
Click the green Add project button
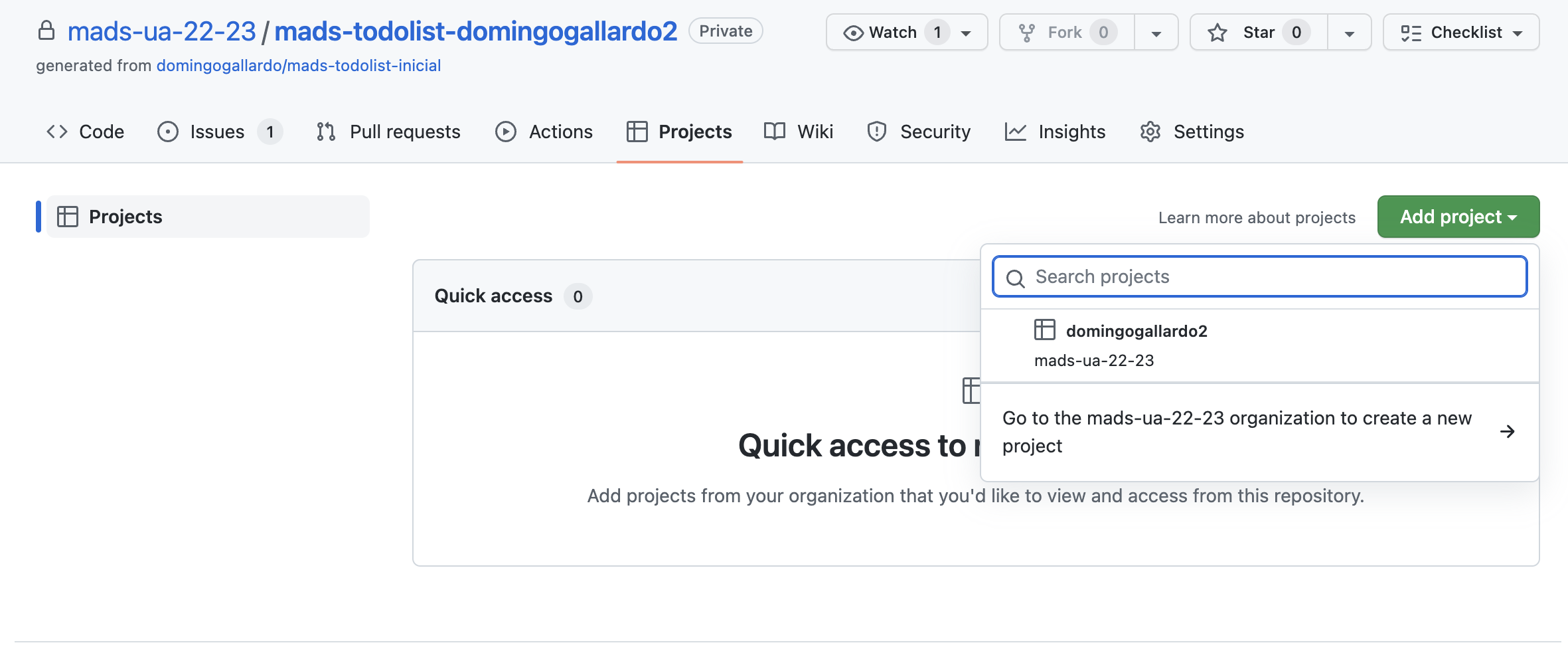pyautogui.click(x=1458, y=217)
